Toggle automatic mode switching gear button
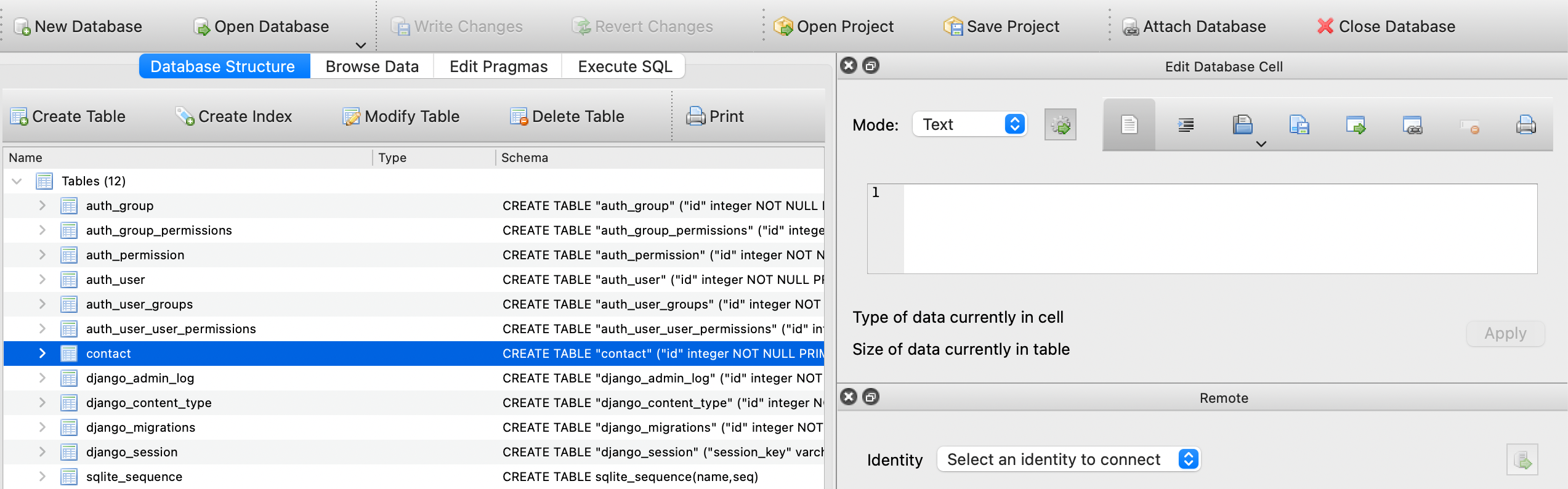1568x489 pixels. 1061,125
